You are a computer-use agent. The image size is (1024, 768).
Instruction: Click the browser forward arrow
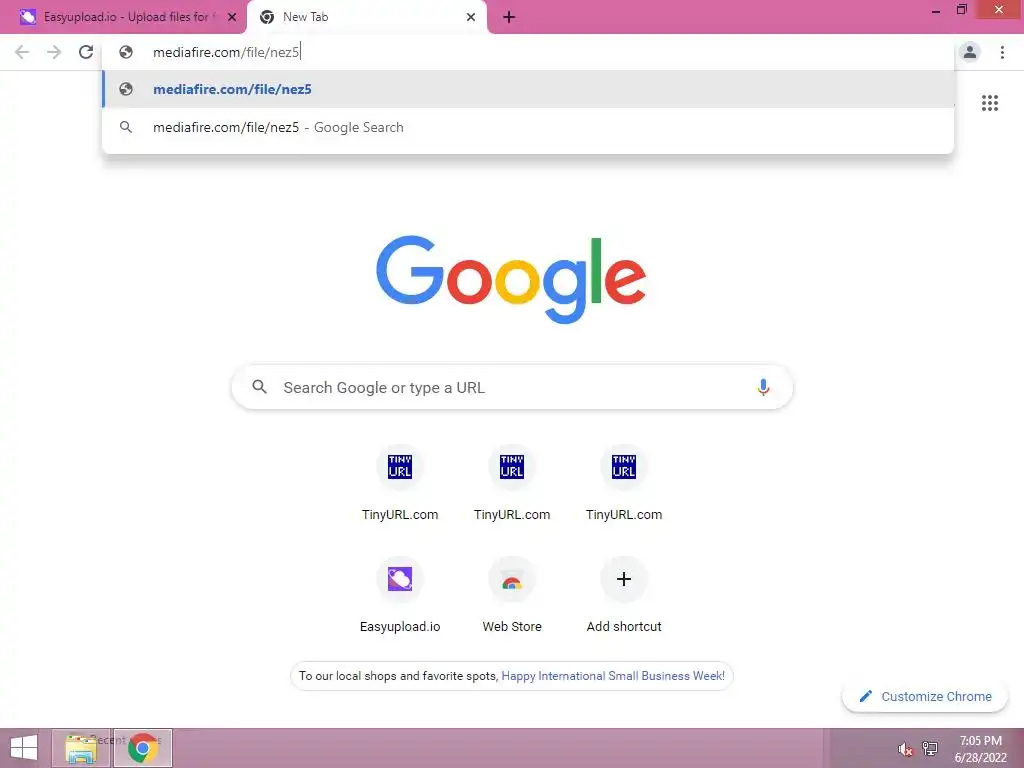tap(54, 52)
